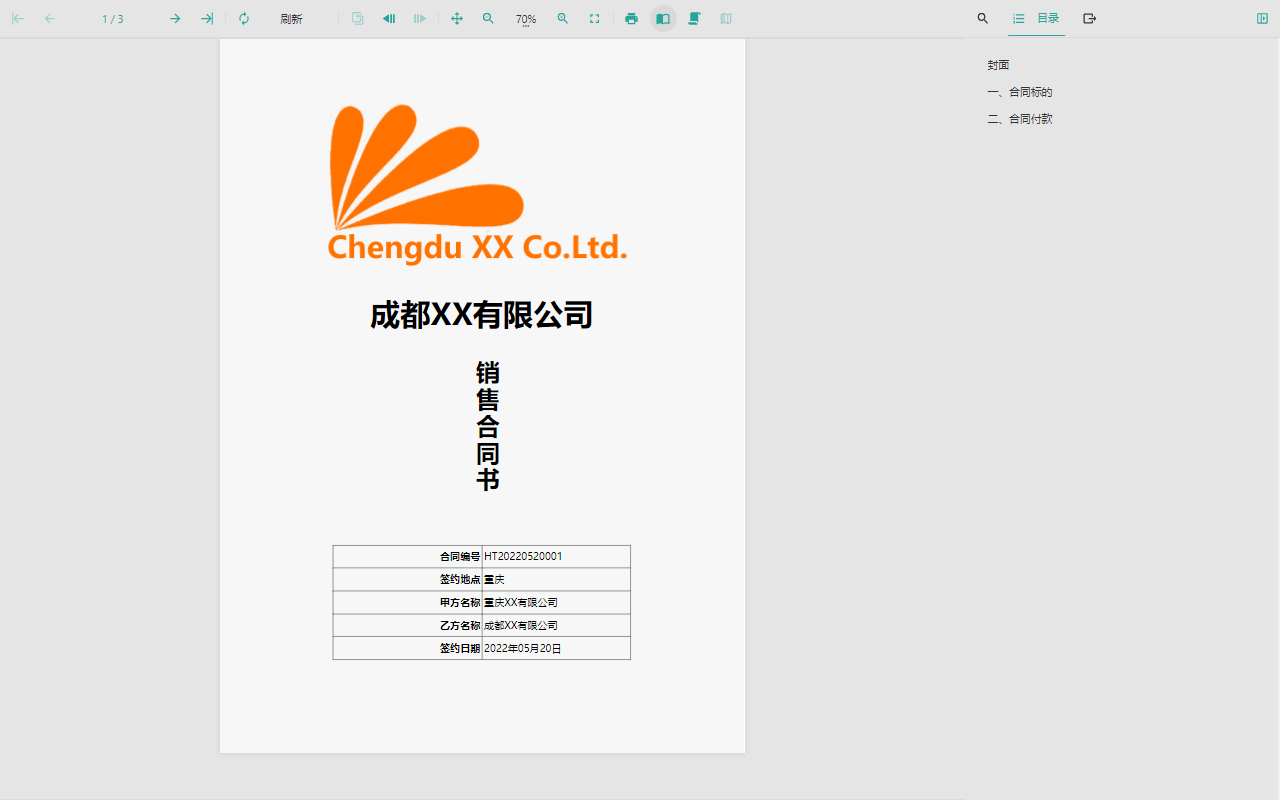Open the 70% zoom level dropdown
1280x800 pixels.
526,19
